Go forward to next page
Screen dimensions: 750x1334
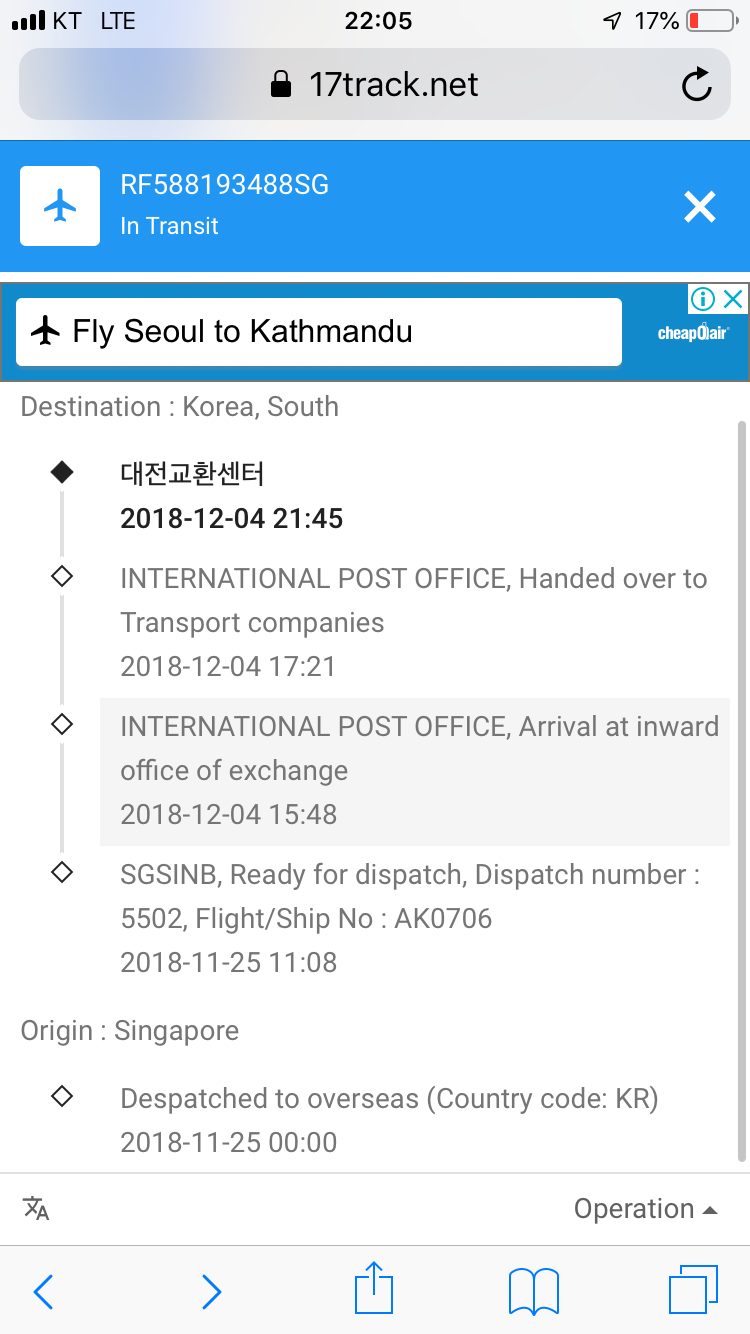211,1291
